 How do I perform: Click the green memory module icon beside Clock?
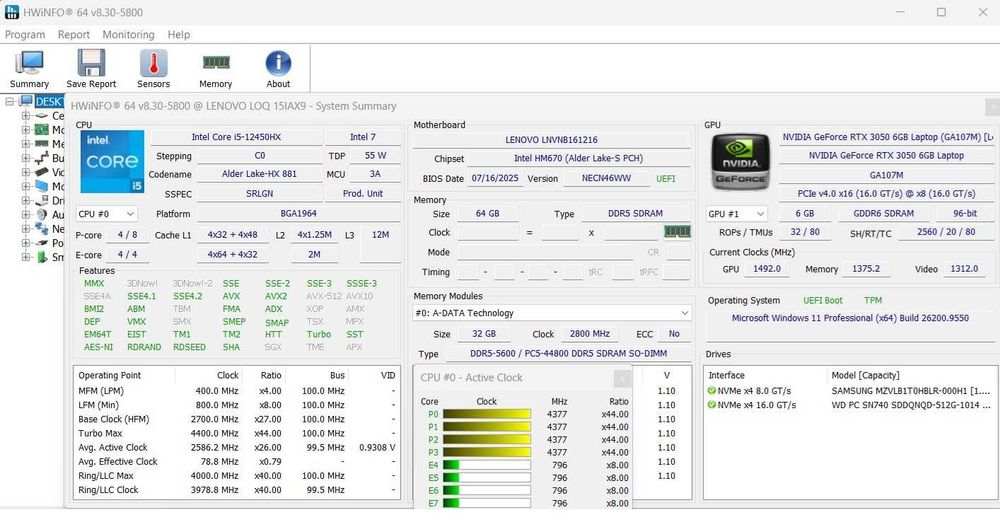(677, 231)
